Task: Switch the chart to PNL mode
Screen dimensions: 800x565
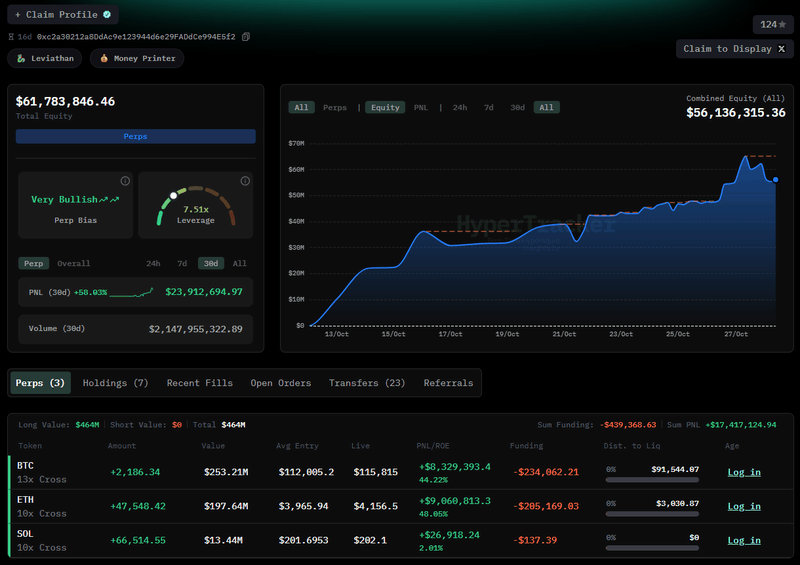Action: coord(420,107)
